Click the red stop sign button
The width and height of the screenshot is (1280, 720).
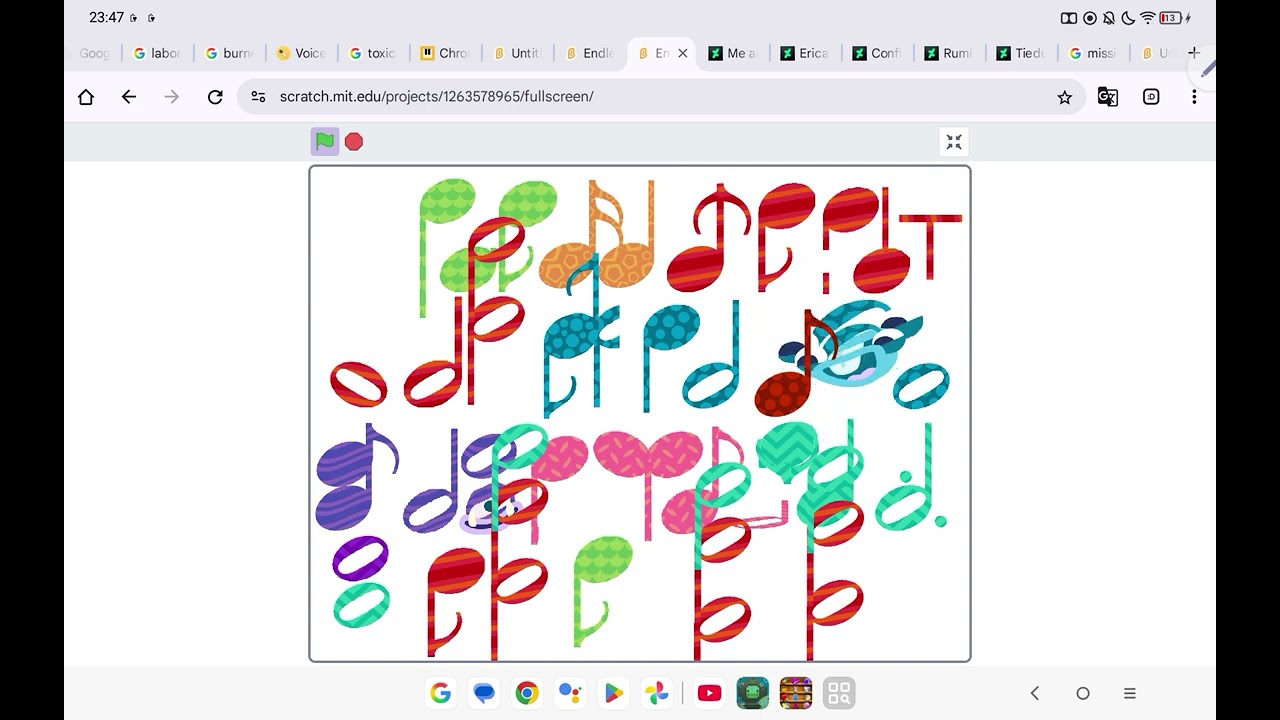click(354, 142)
